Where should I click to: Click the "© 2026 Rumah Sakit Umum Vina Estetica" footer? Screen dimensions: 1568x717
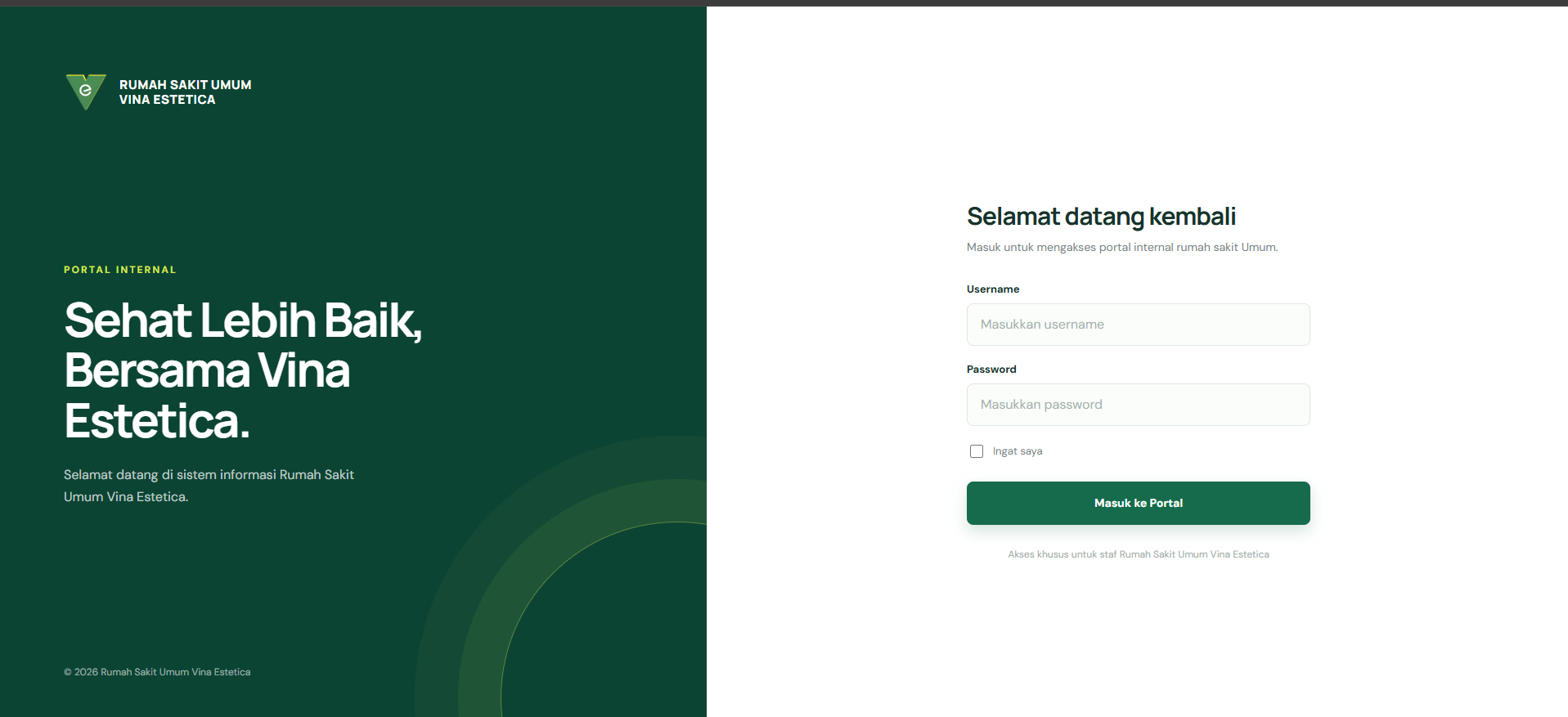pyautogui.click(x=157, y=672)
